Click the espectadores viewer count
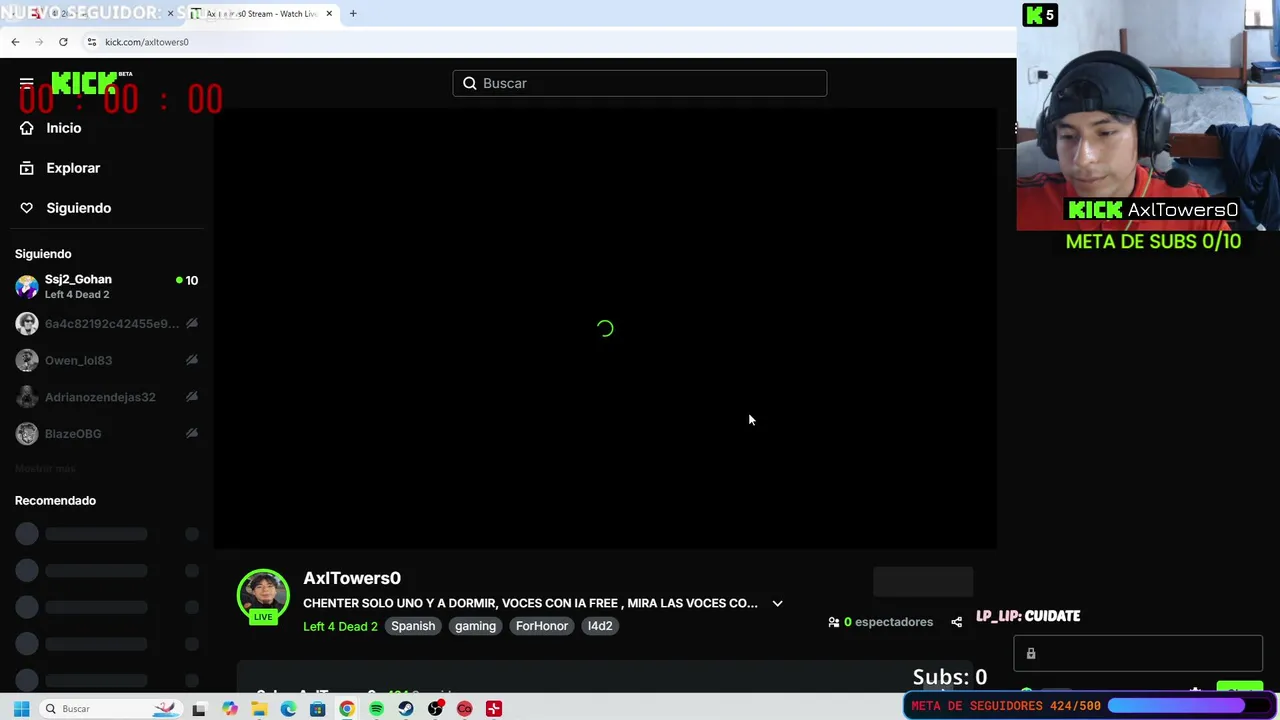Screen dimensions: 1280x720 pos(881,622)
